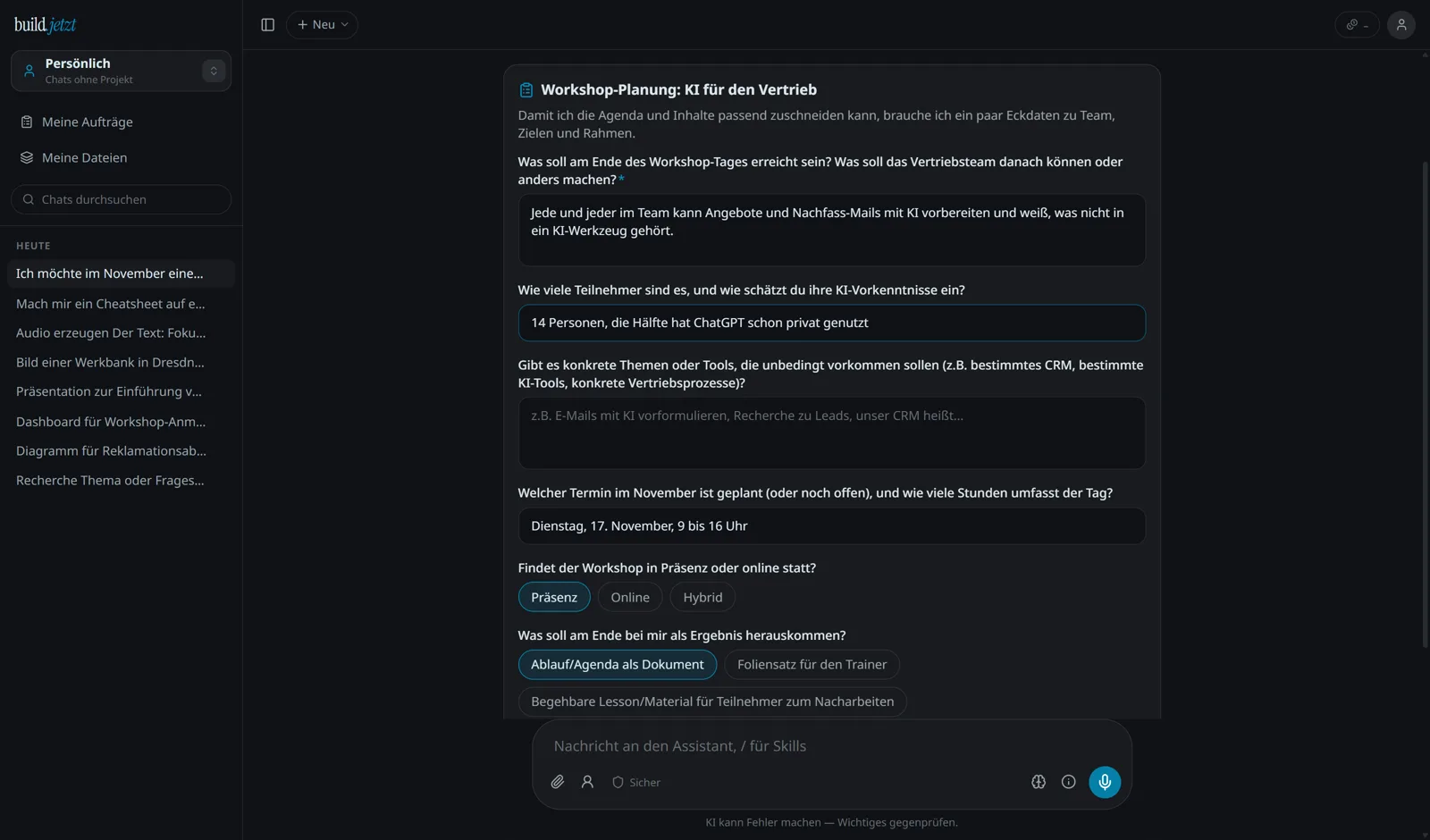
Task: Open the user profile avatar icon
Action: coord(1401,25)
